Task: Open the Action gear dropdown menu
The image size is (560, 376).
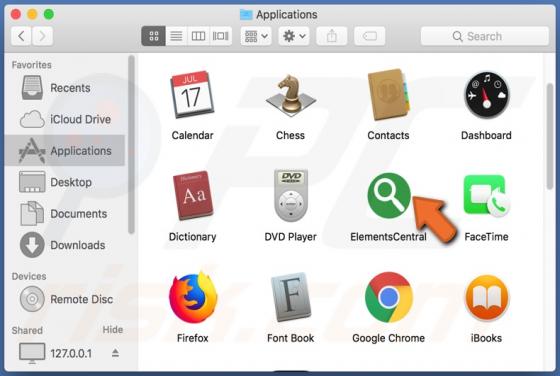Action: (294, 36)
